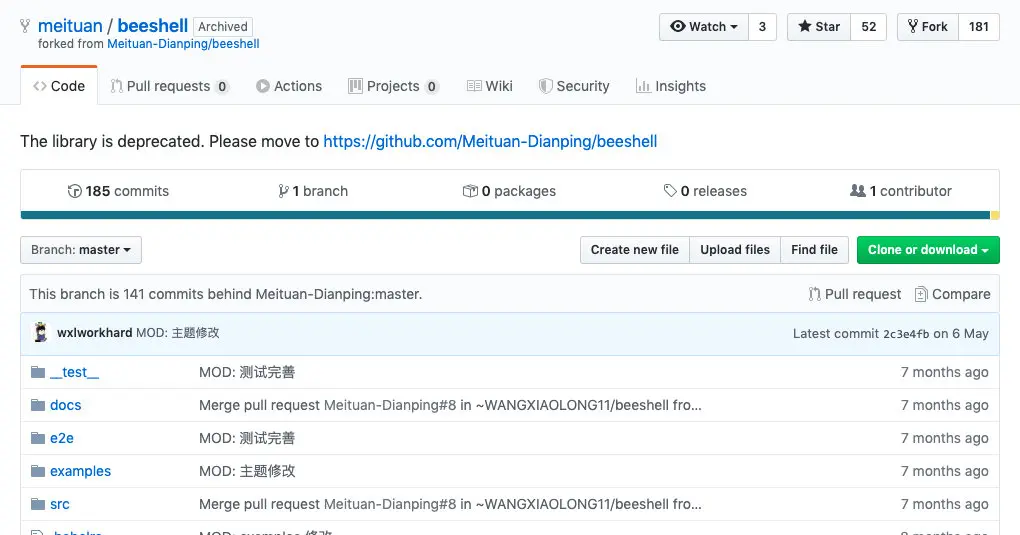The image size is (1020, 535).
Task: Click the eye icon on Watch button
Action: coord(678,26)
